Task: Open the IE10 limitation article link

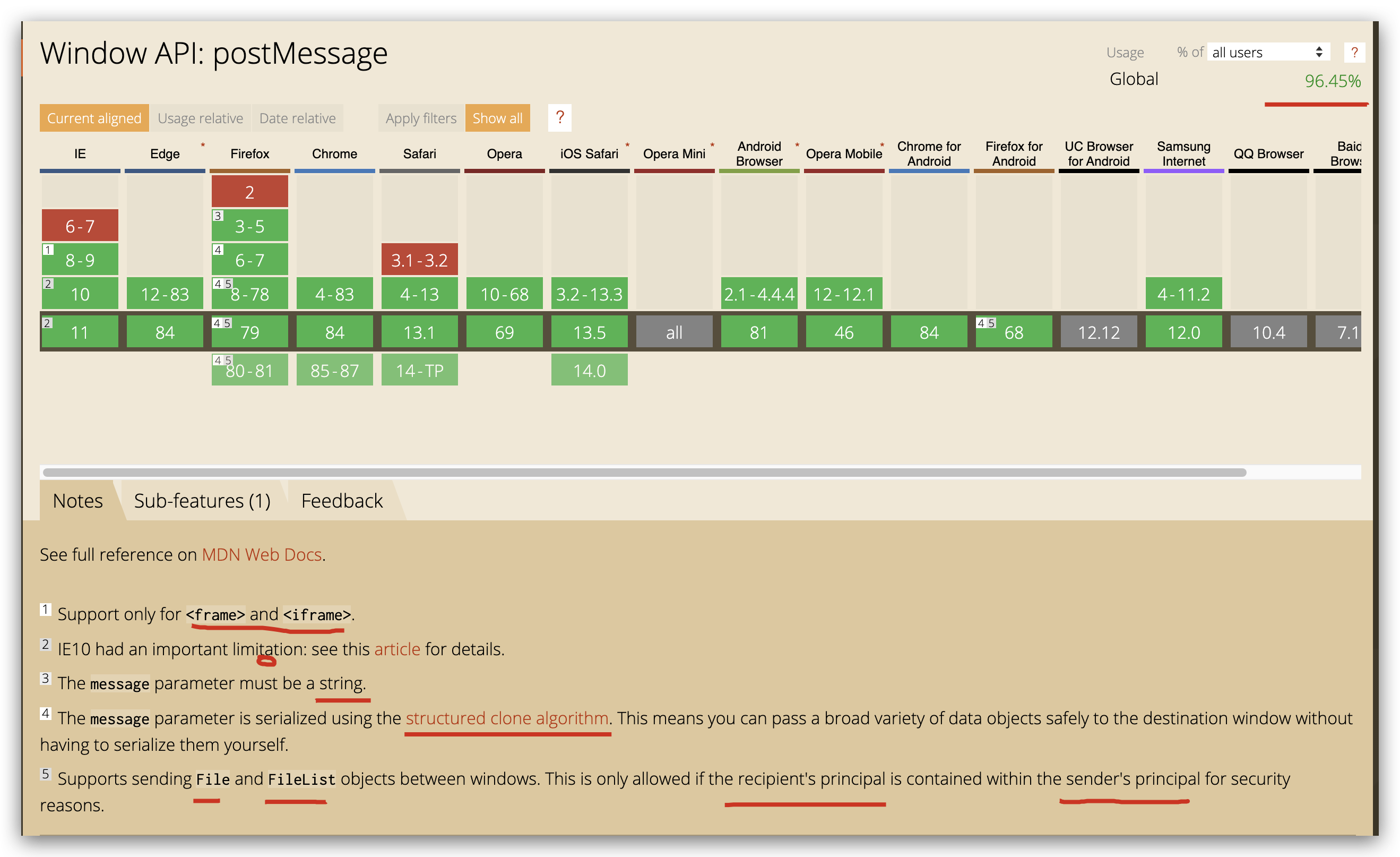Action: [397, 649]
